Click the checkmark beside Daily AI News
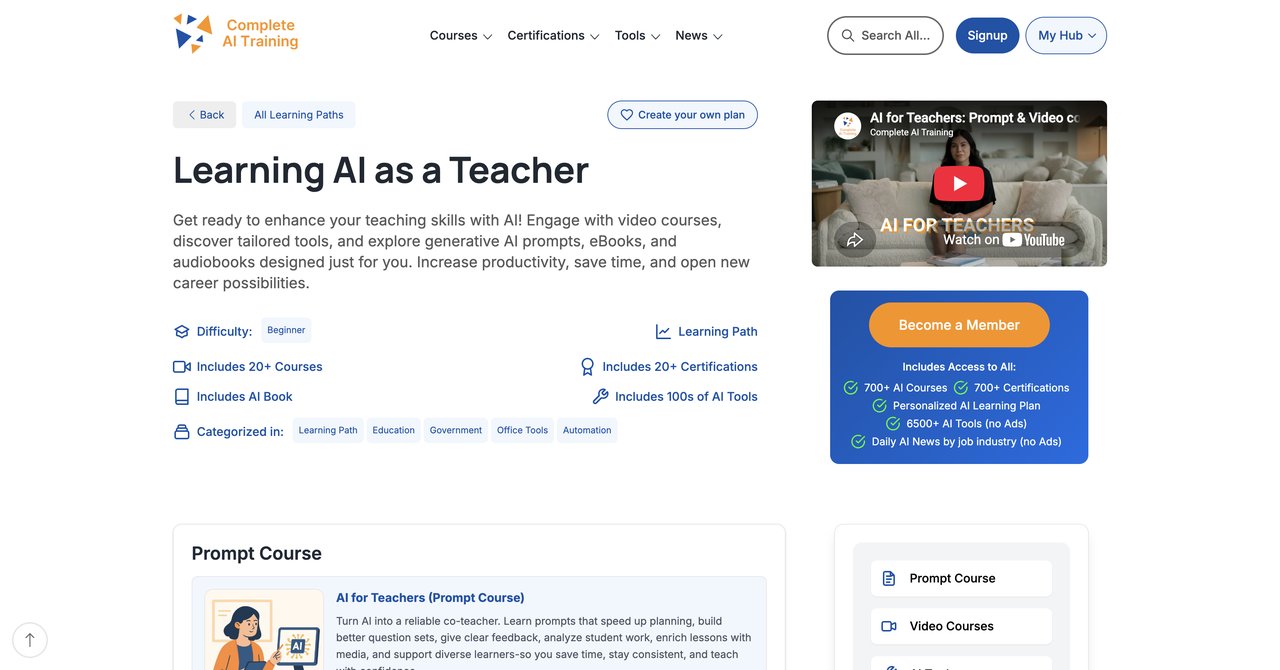The height and width of the screenshot is (670, 1280). point(858,442)
